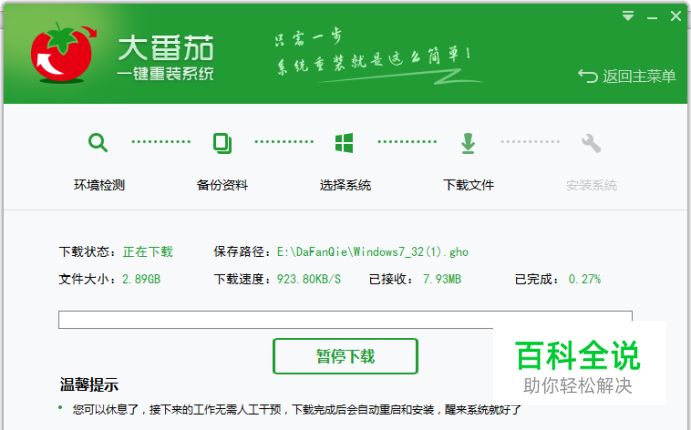Click the file size value 2.89GB
The image size is (691, 430).
pyautogui.click(x=141, y=279)
